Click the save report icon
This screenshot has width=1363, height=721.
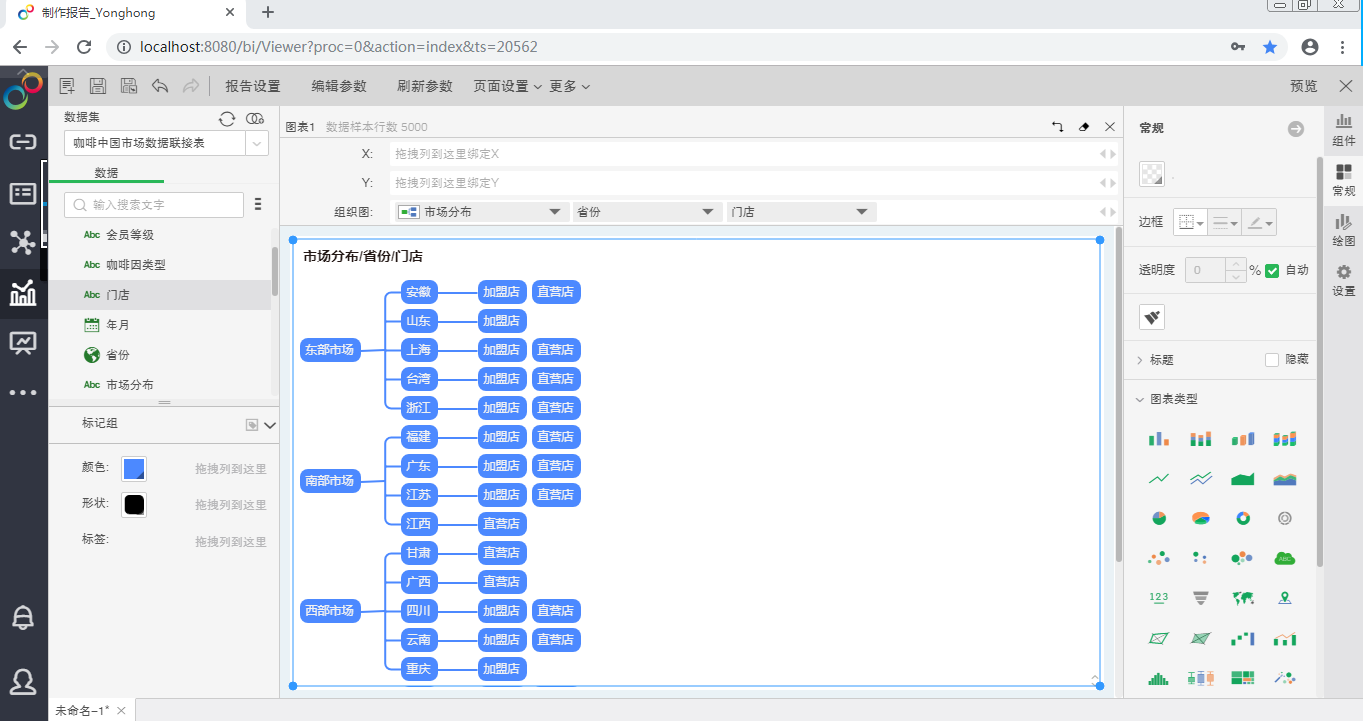click(x=97, y=85)
